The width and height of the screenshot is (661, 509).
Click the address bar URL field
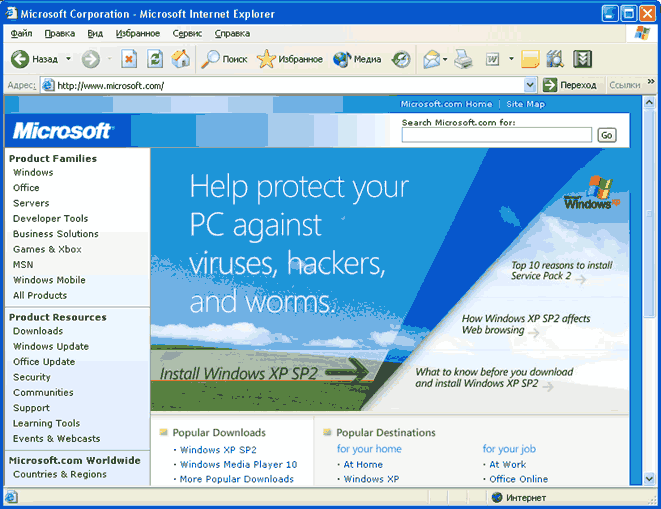coord(282,86)
